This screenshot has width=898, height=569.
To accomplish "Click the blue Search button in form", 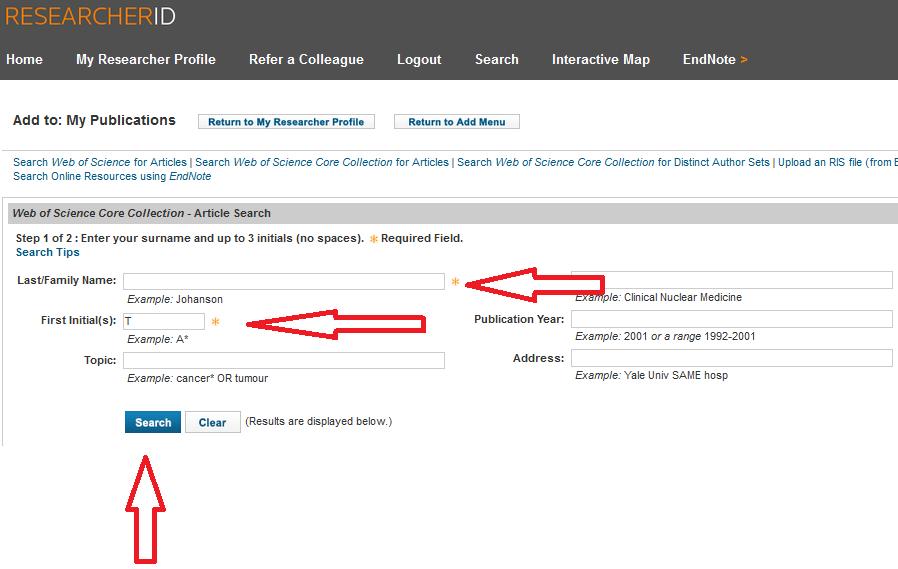I will tap(153, 422).
